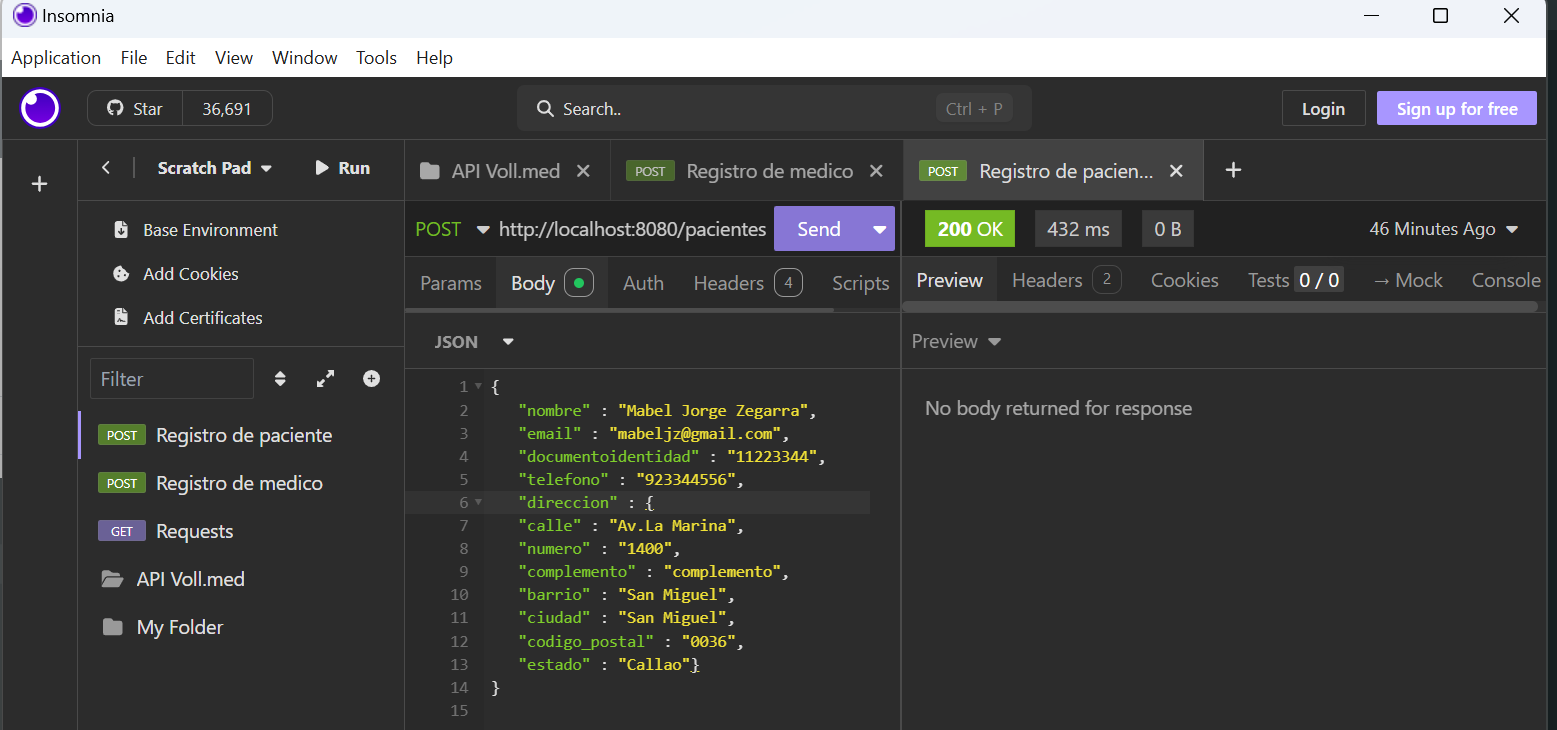The width and height of the screenshot is (1557, 730).
Task: Close the API Voll.med tab
Action: tap(585, 171)
